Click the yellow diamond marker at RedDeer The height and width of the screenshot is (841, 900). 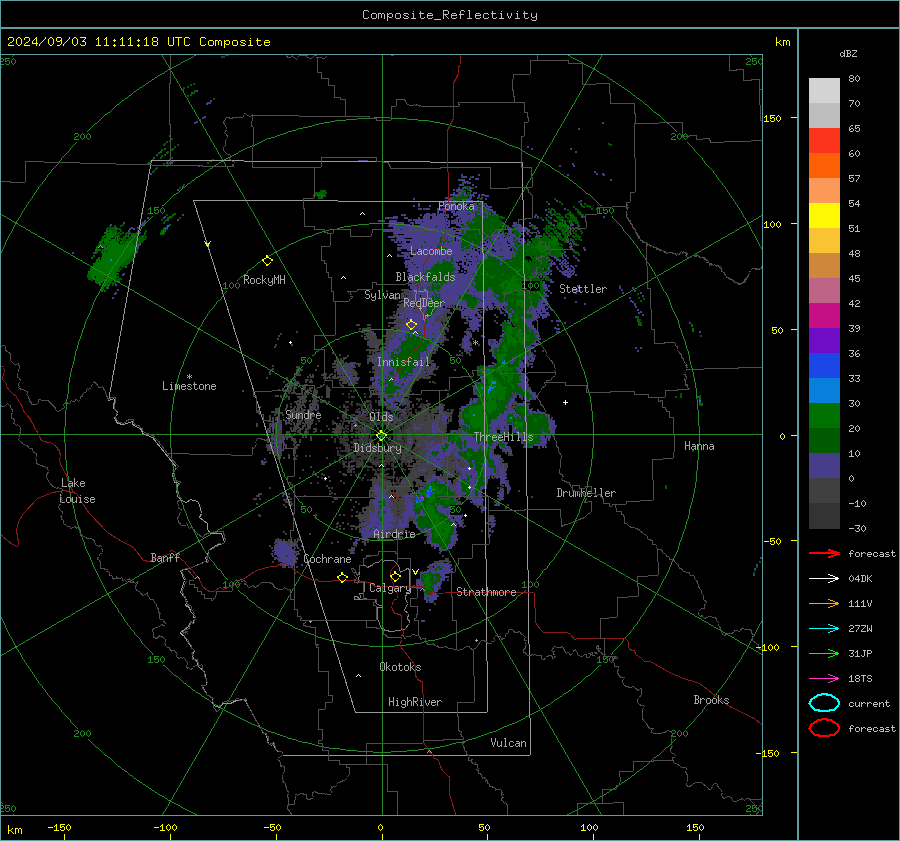tap(412, 325)
